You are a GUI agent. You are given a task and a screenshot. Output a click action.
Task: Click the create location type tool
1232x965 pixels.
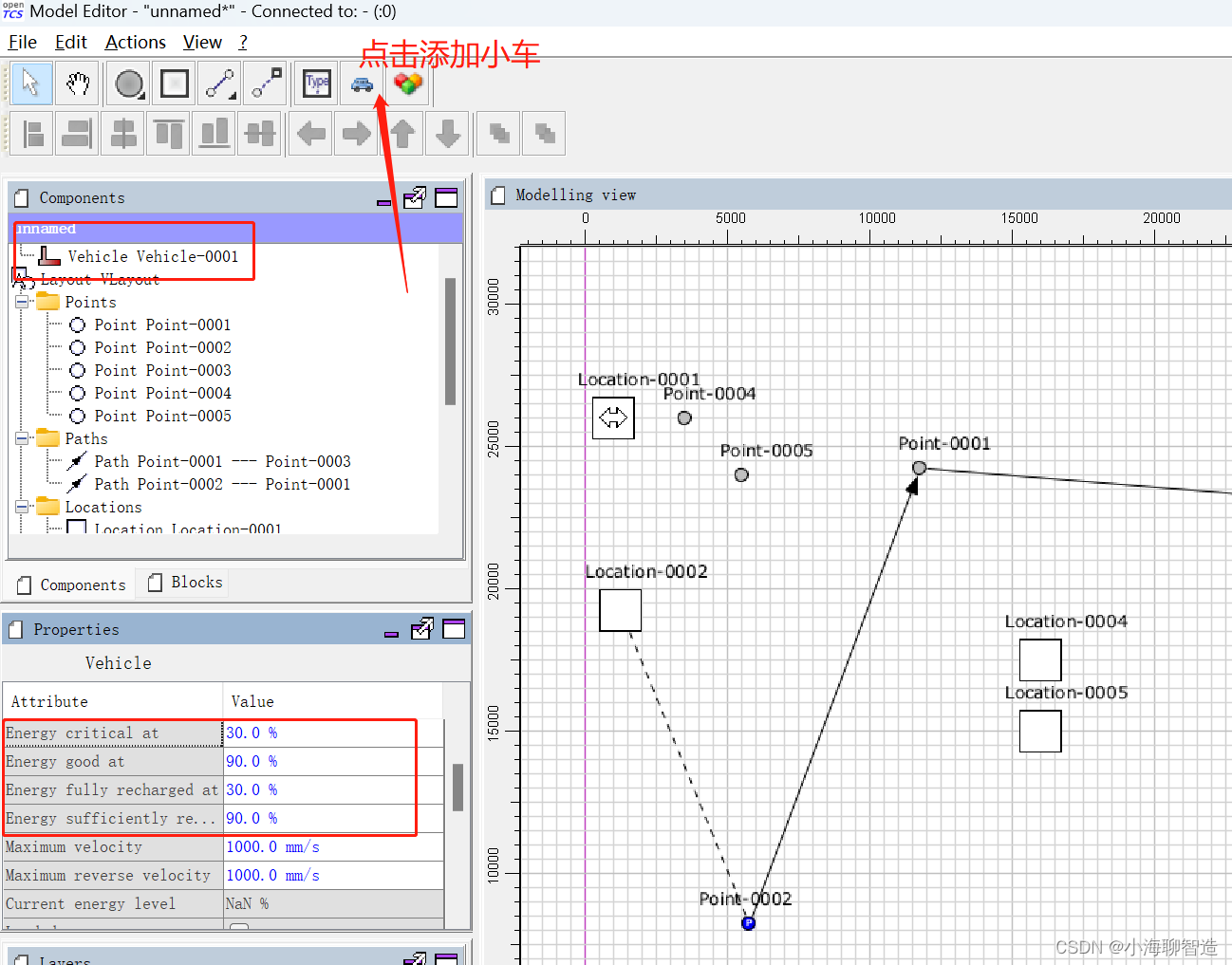pos(317,84)
